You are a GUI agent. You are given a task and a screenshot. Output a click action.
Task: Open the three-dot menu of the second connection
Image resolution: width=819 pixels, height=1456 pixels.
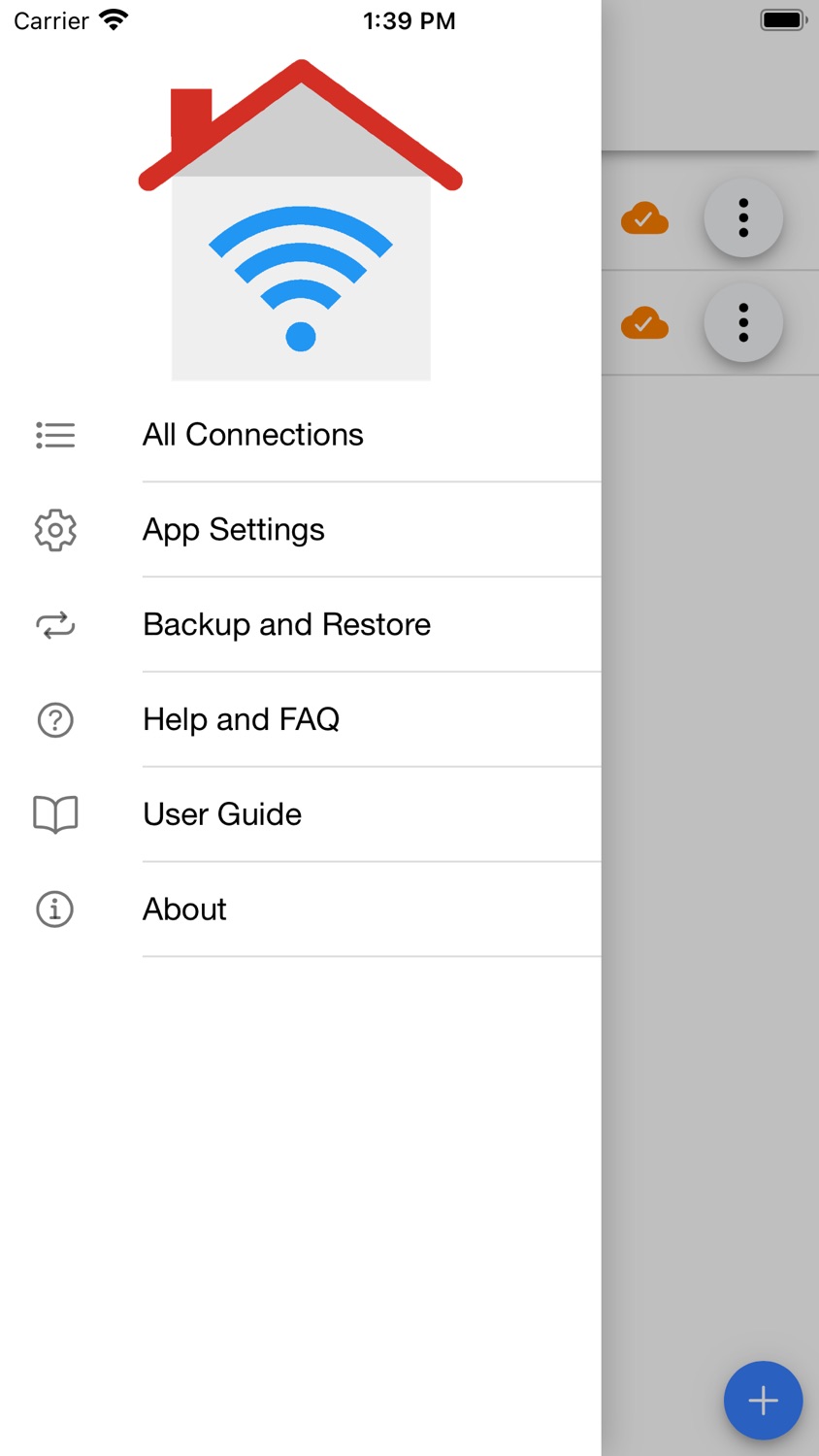743,322
